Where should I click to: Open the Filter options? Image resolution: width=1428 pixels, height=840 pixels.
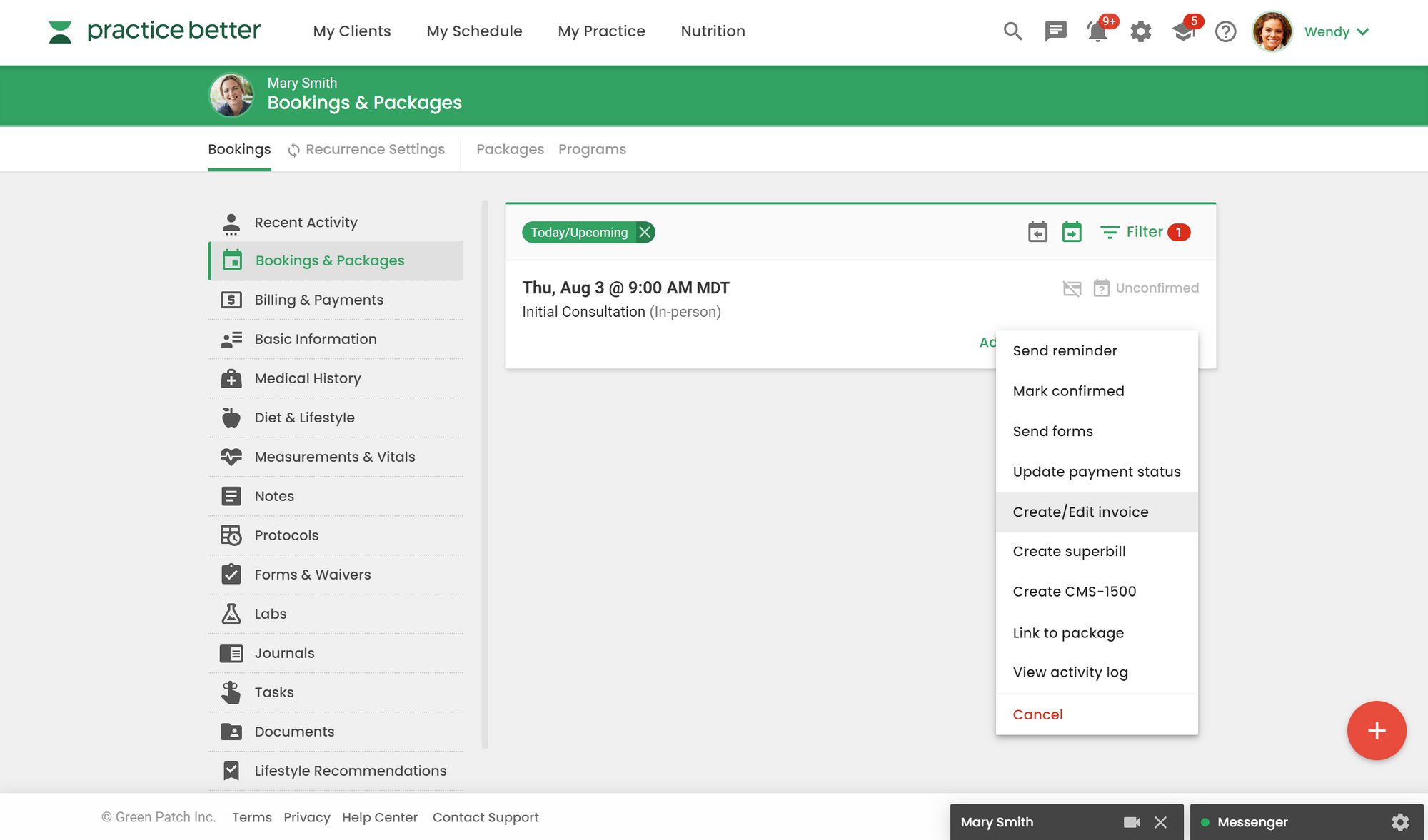(1145, 232)
